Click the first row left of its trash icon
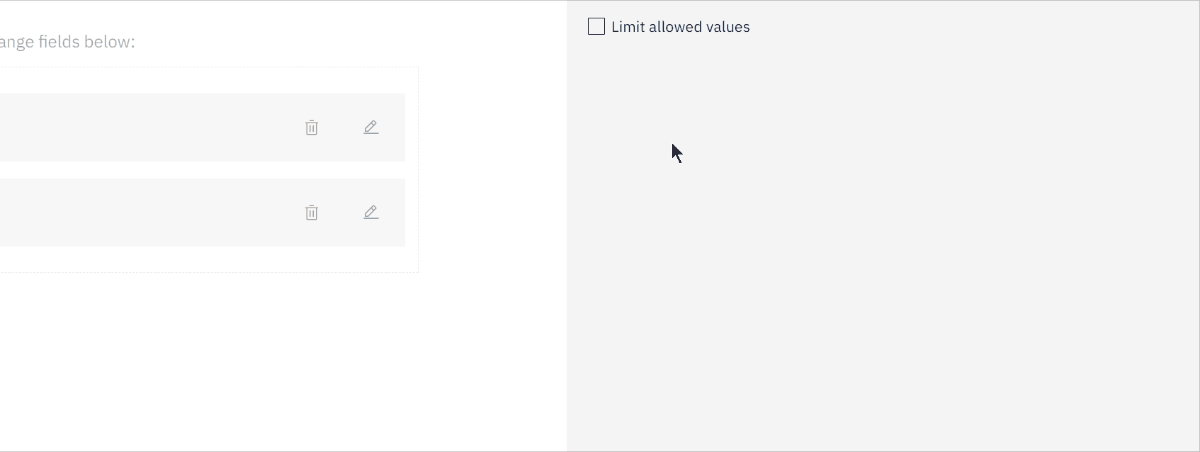Image resolution: width=1200 pixels, height=452 pixels. point(150,128)
